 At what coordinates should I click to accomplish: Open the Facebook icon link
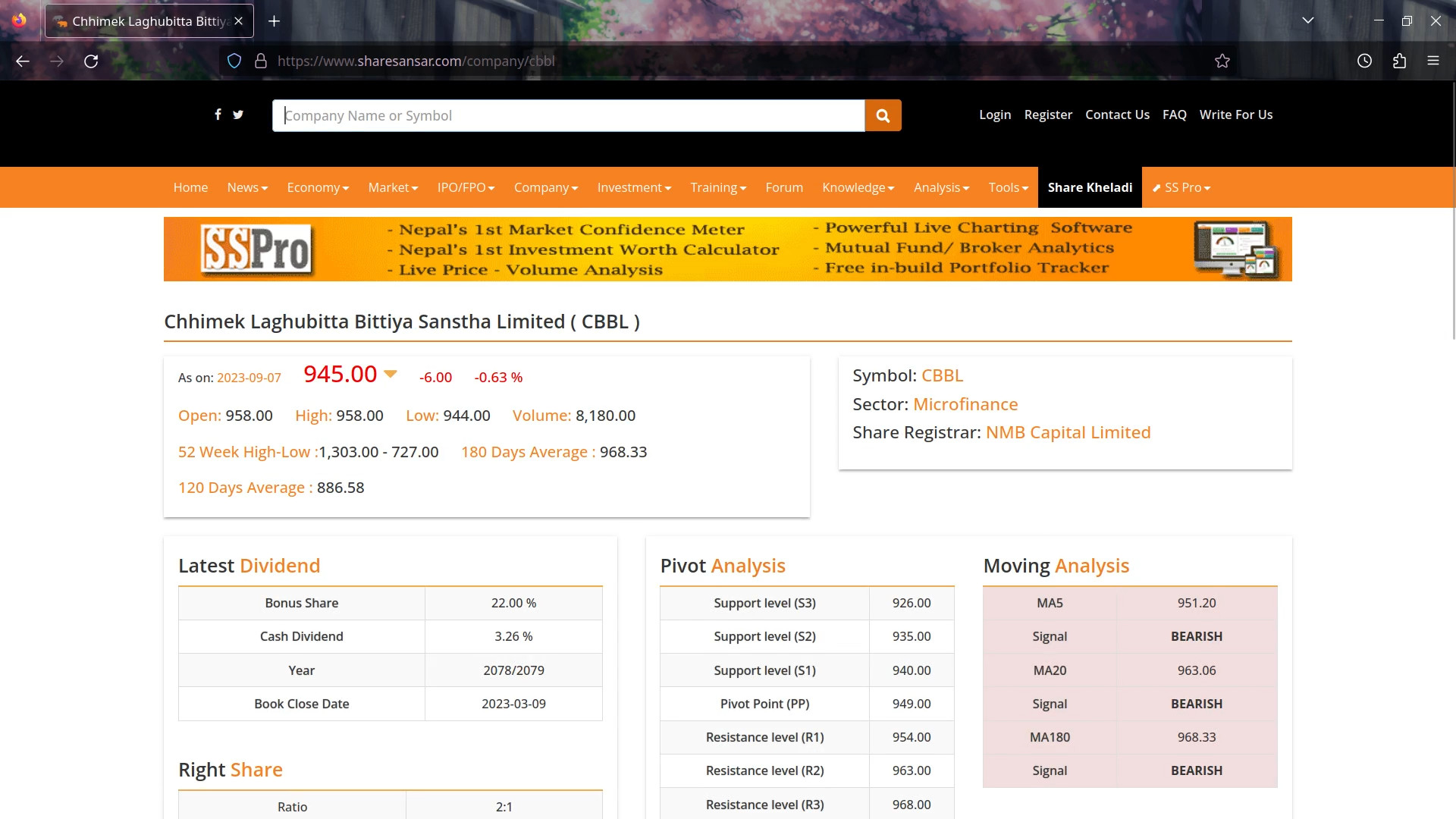click(x=218, y=115)
